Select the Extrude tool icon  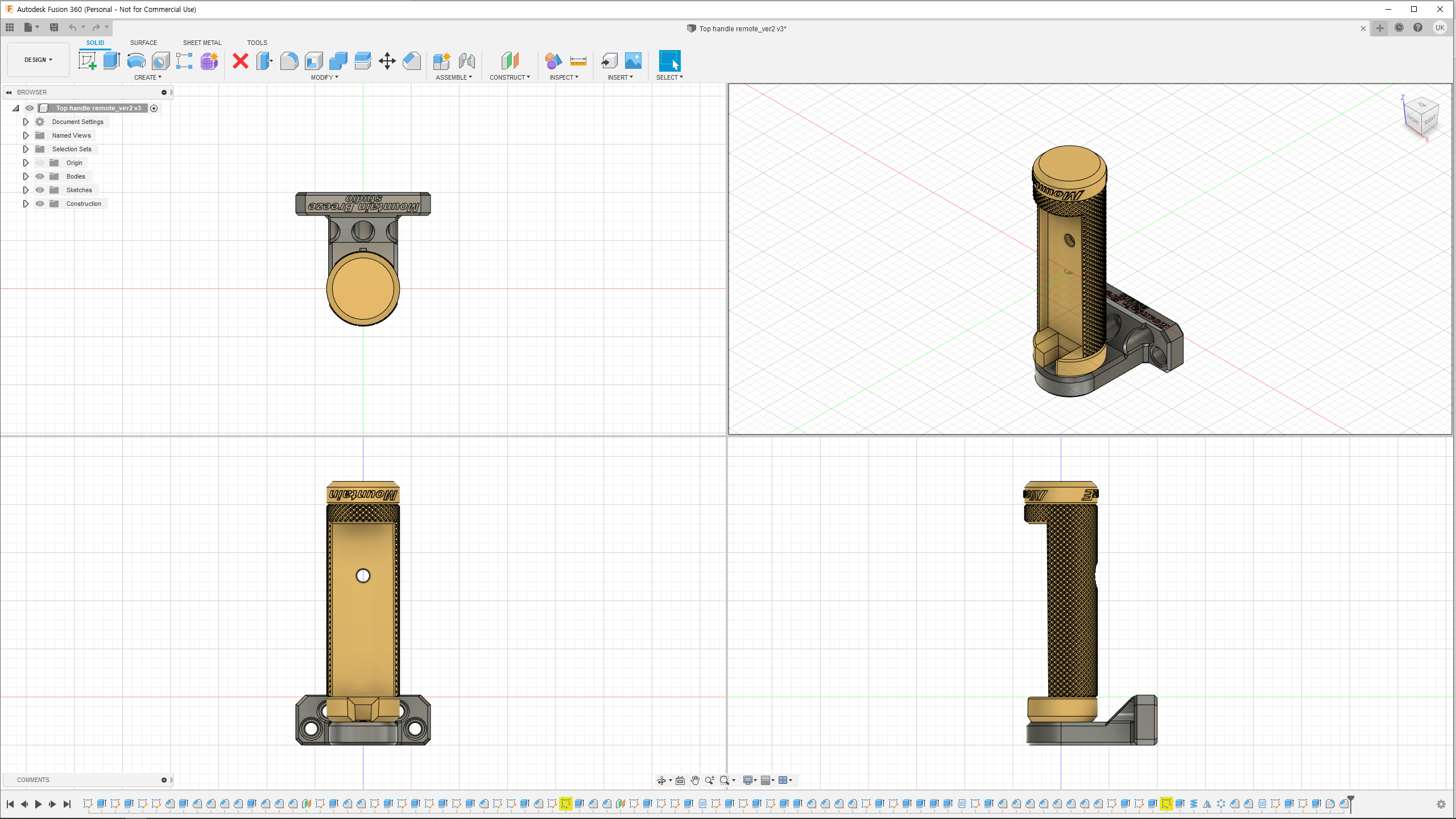pyautogui.click(x=111, y=61)
